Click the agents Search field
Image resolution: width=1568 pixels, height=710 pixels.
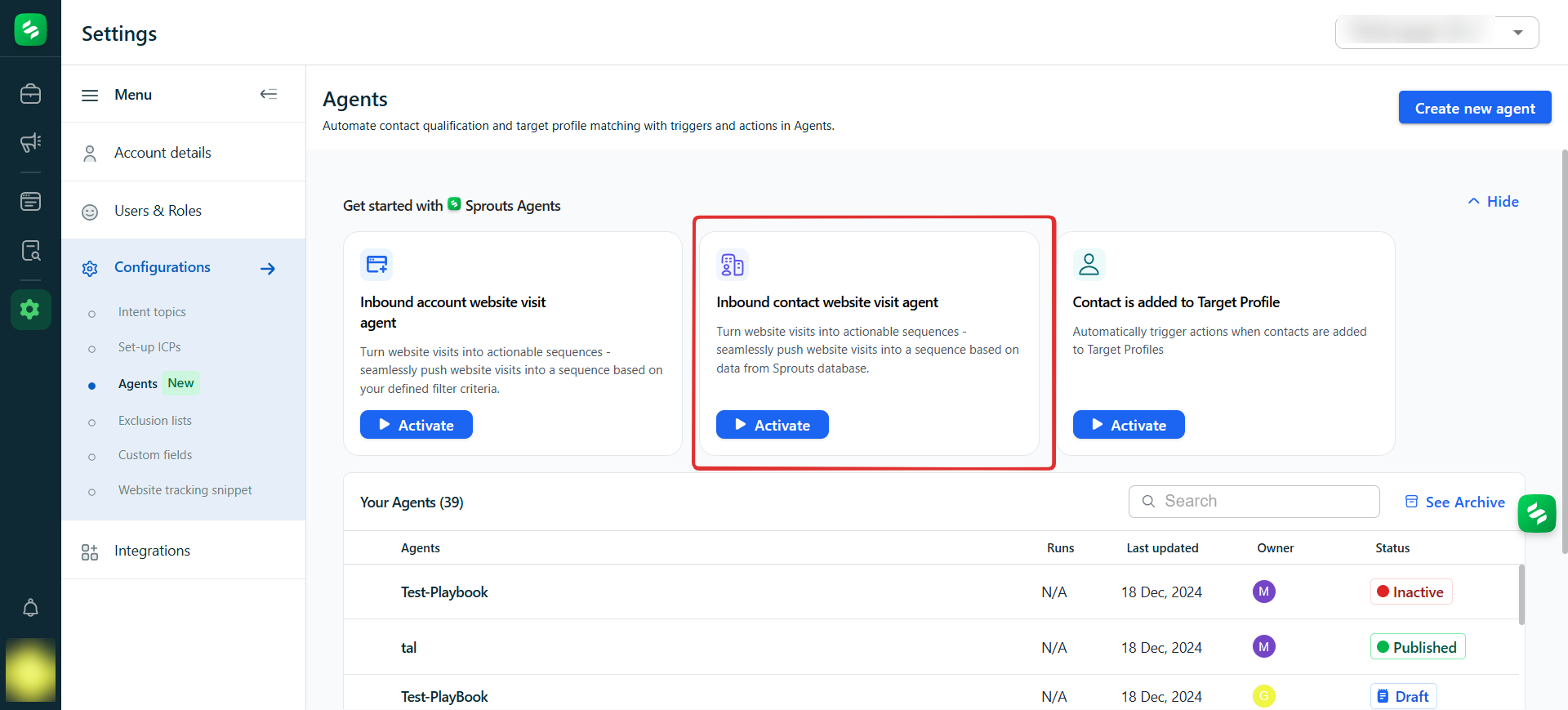[1254, 502]
